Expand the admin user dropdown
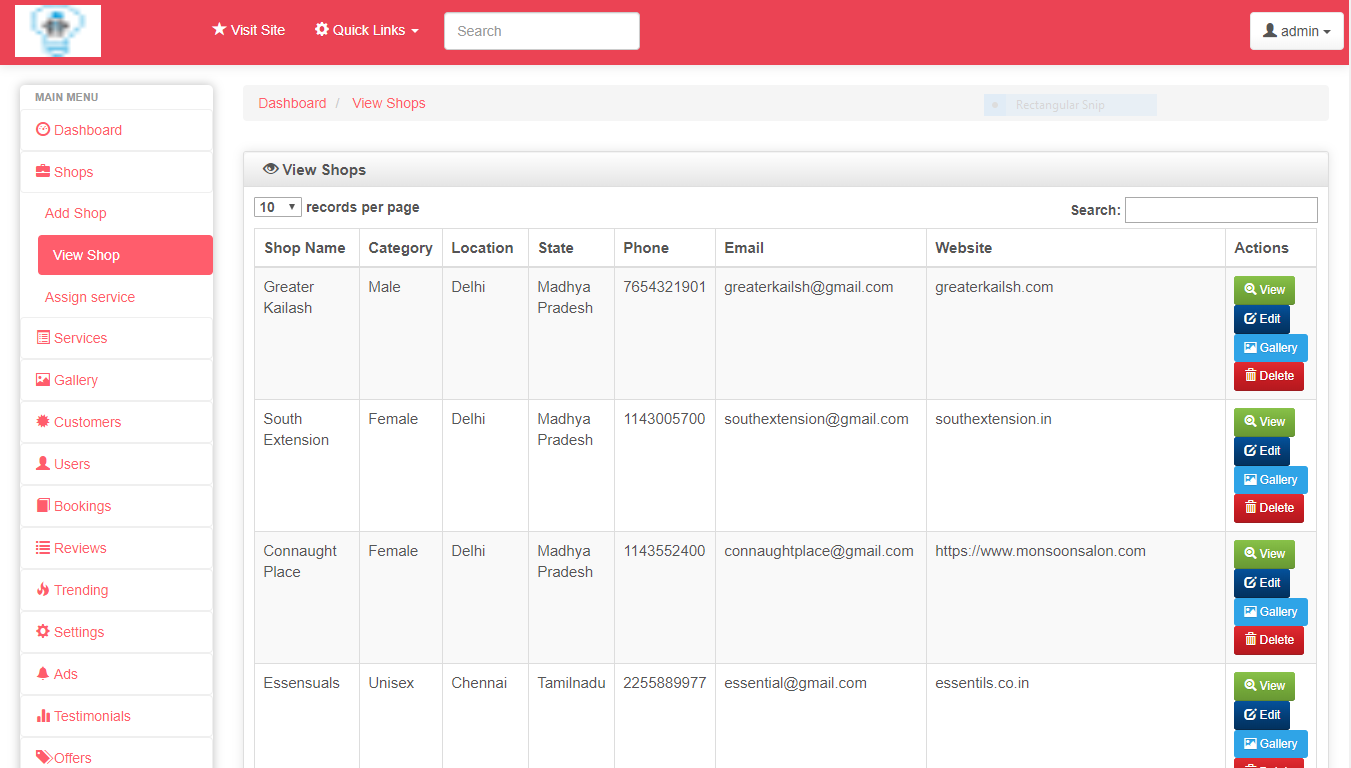Image resolution: width=1351 pixels, height=768 pixels. click(1296, 31)
